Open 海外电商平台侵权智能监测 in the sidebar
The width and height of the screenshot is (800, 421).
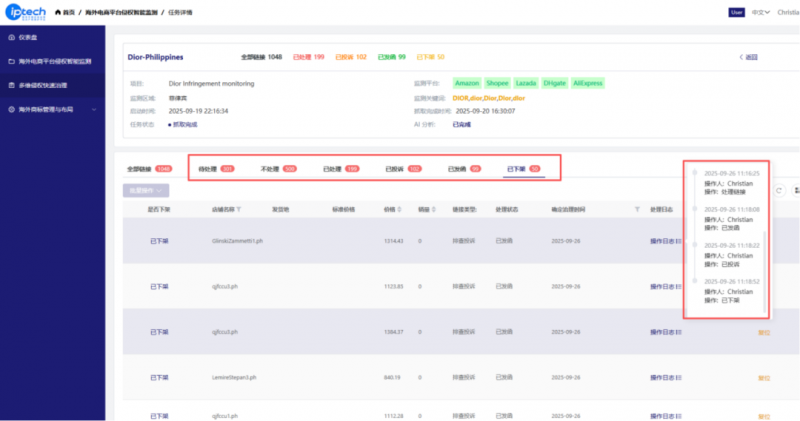[54, 62]
